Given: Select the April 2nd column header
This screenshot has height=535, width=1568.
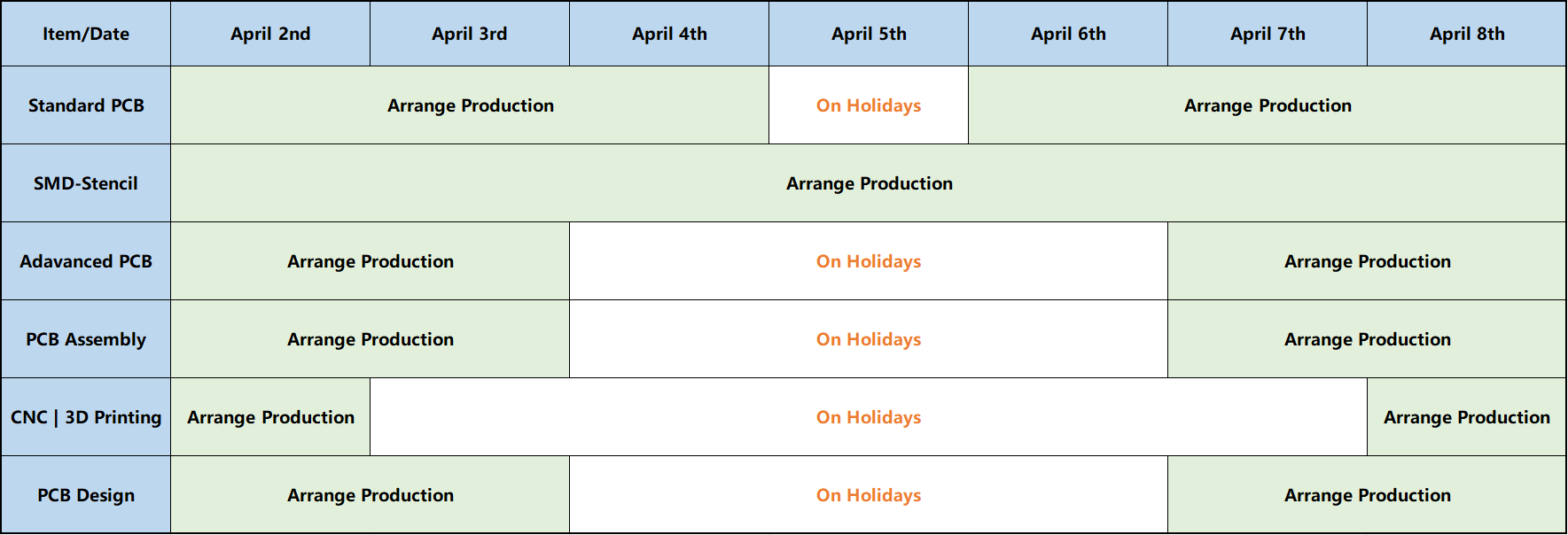Looking at the screenshot, I should [270, 34].
